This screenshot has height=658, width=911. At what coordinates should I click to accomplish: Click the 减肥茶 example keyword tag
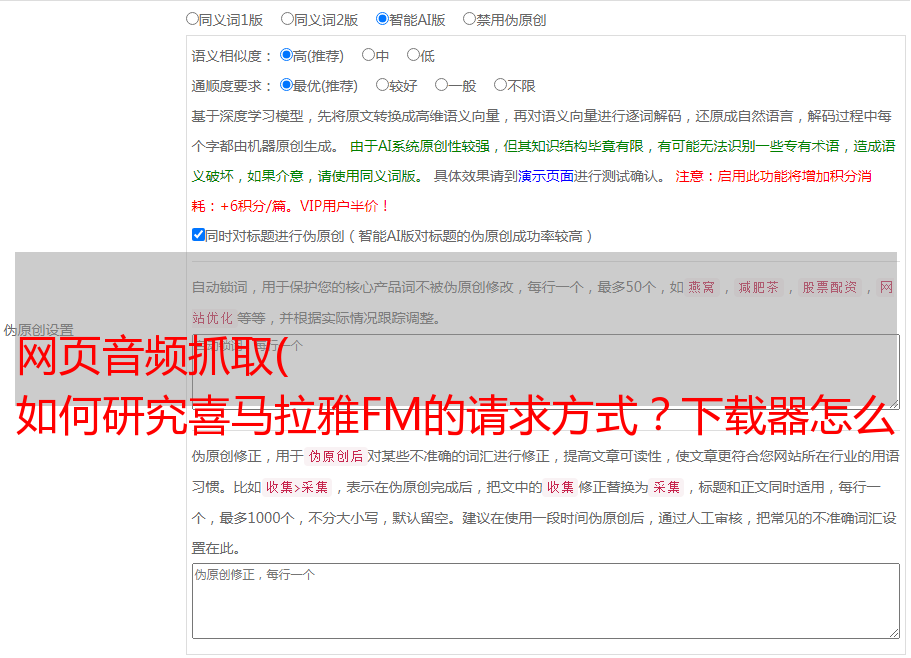coord(758,287)
